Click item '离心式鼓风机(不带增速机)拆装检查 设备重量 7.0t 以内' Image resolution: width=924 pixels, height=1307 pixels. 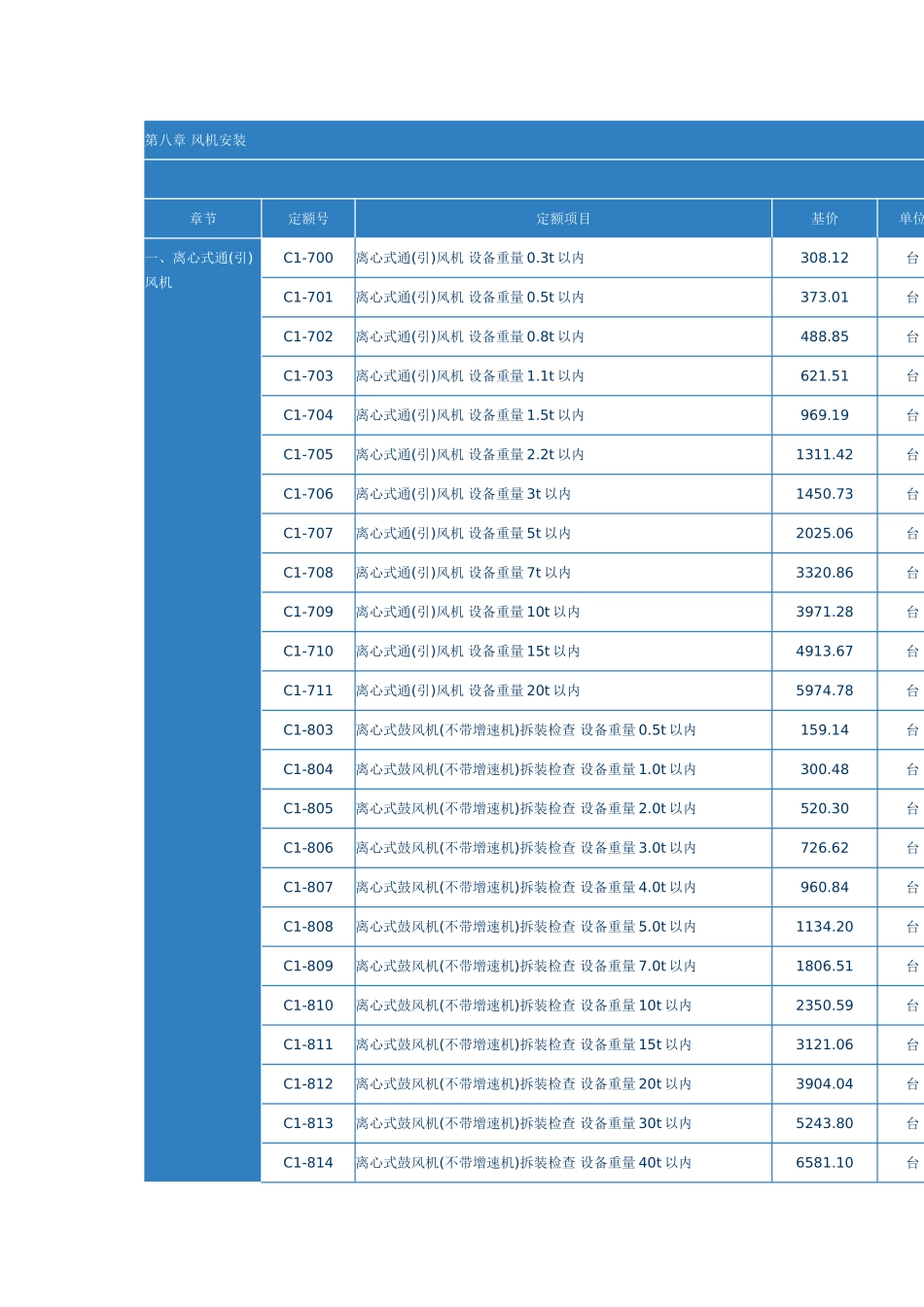[x=526, y=967]
